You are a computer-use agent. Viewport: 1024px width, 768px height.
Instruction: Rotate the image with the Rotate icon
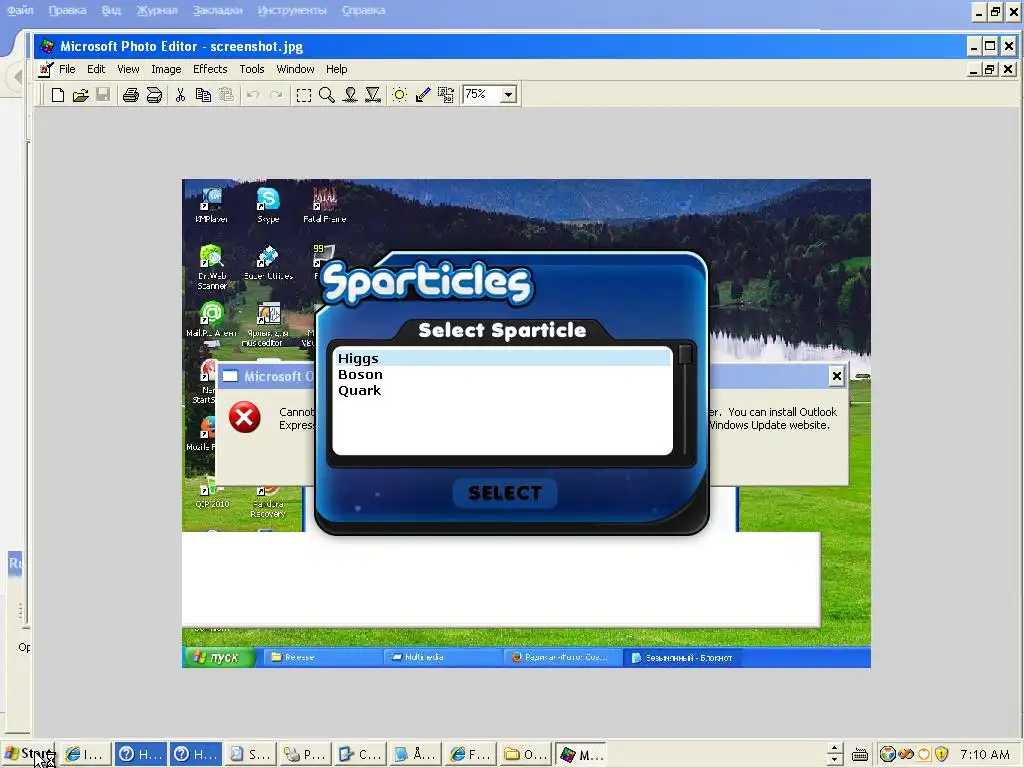(446, 95)
